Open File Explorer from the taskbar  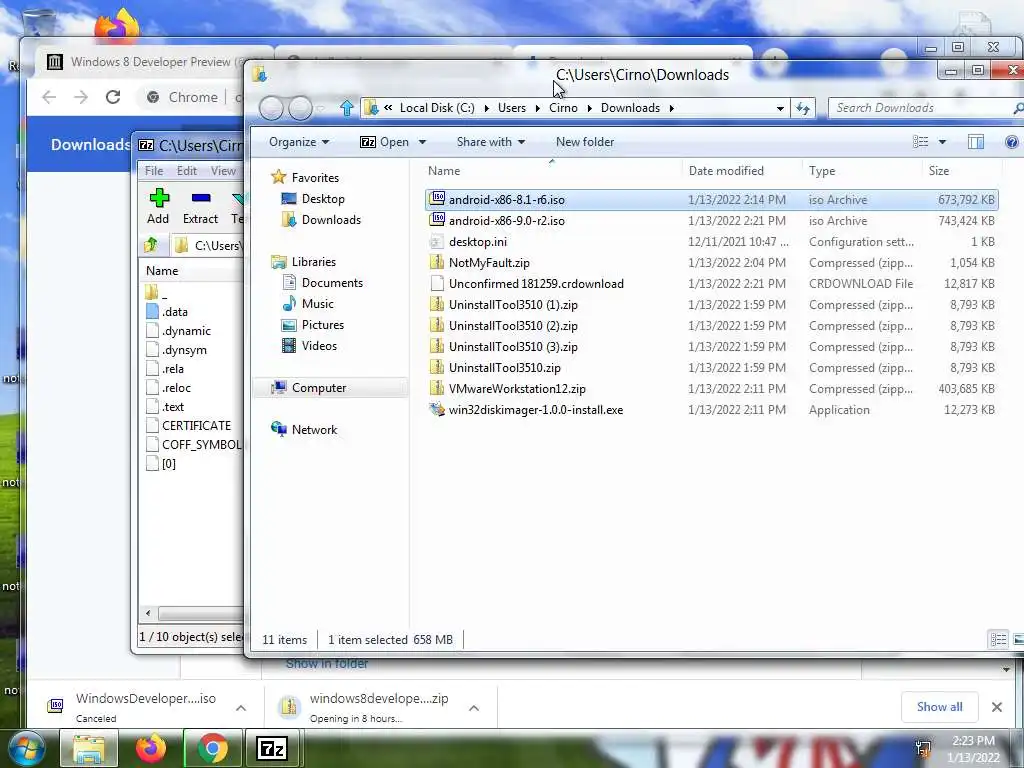89,748
